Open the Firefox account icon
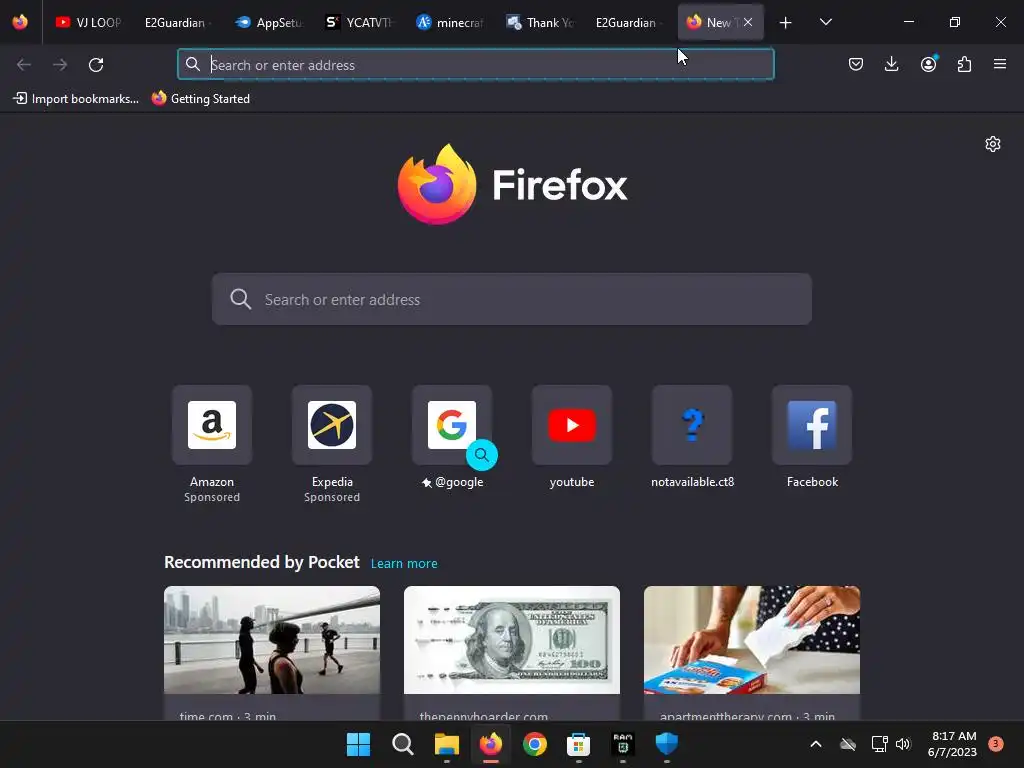The width and height of the screenshot is (1024, 768). [x=928, y=64]
